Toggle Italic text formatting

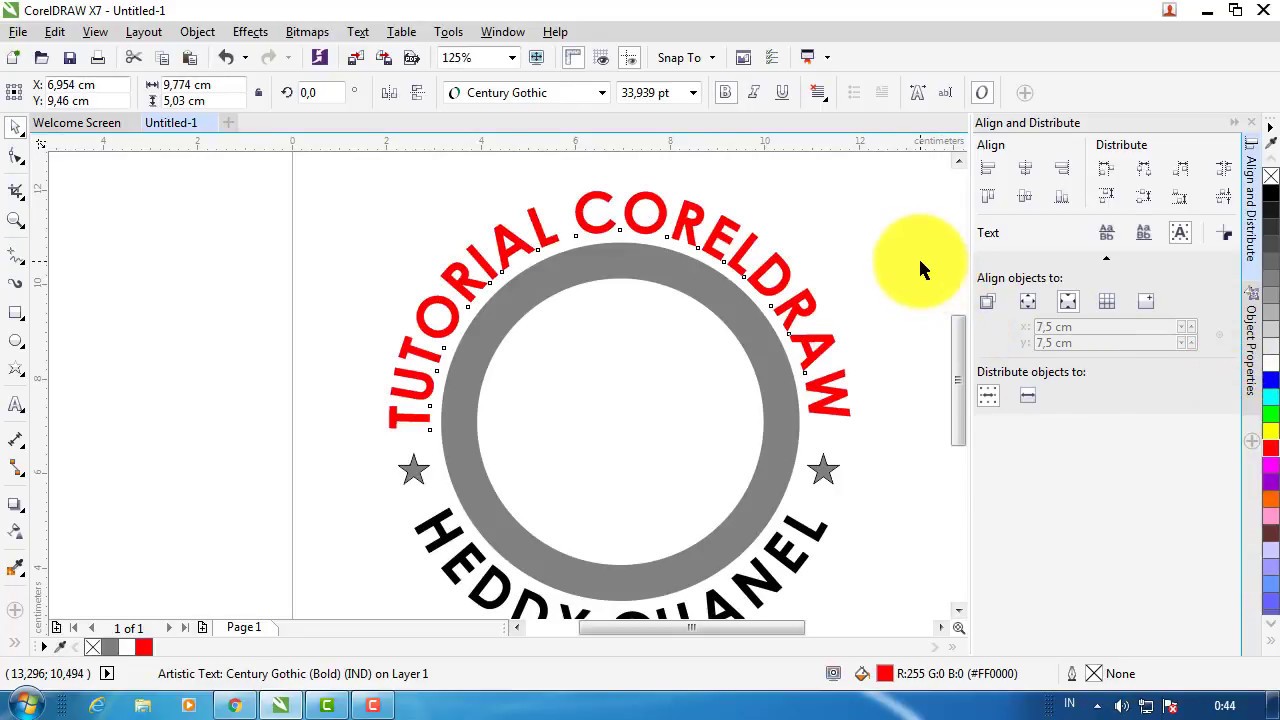pyautogui.click(x=754, y=93)
